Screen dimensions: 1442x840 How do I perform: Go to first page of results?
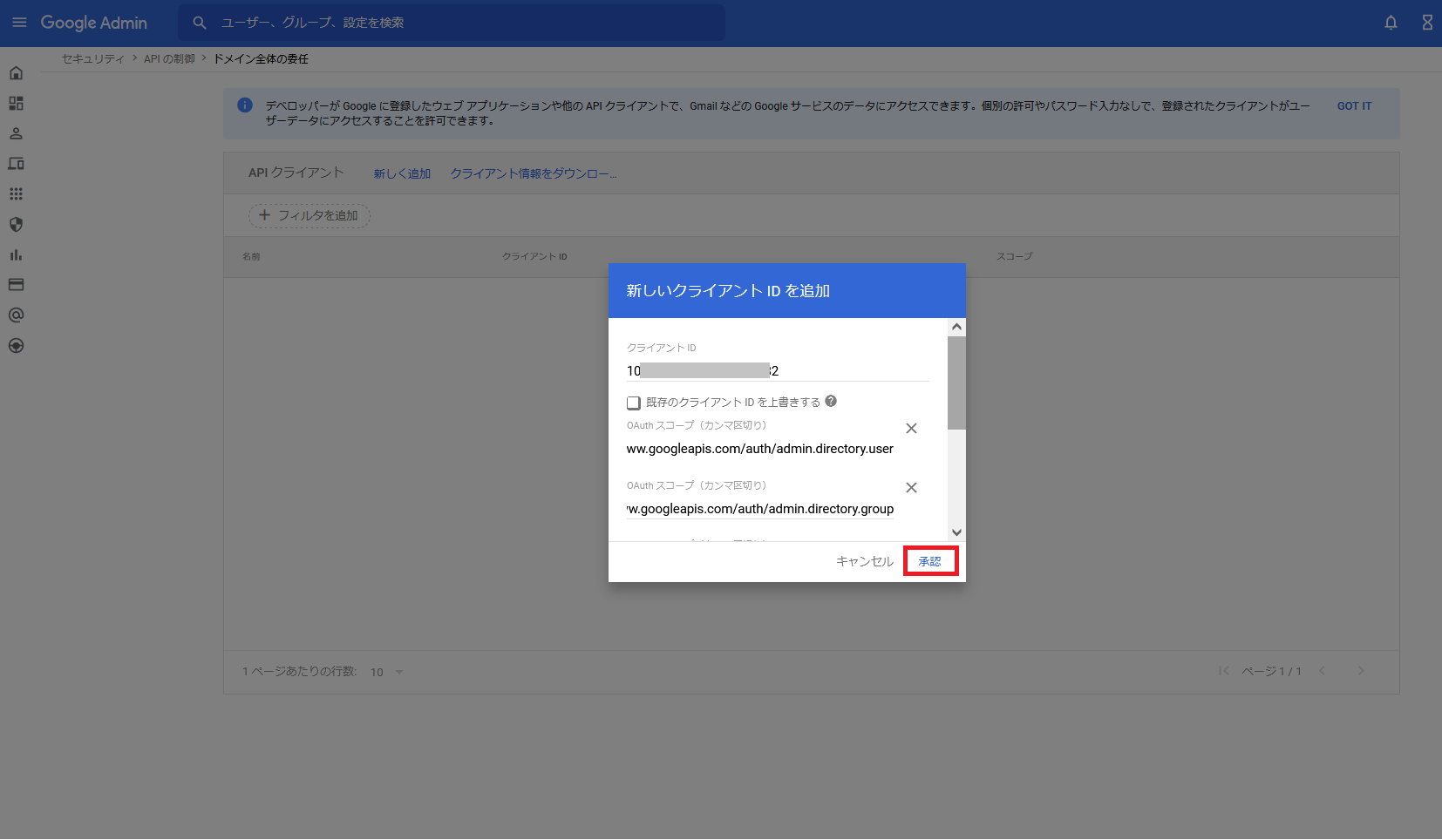tap(1223, 671)
